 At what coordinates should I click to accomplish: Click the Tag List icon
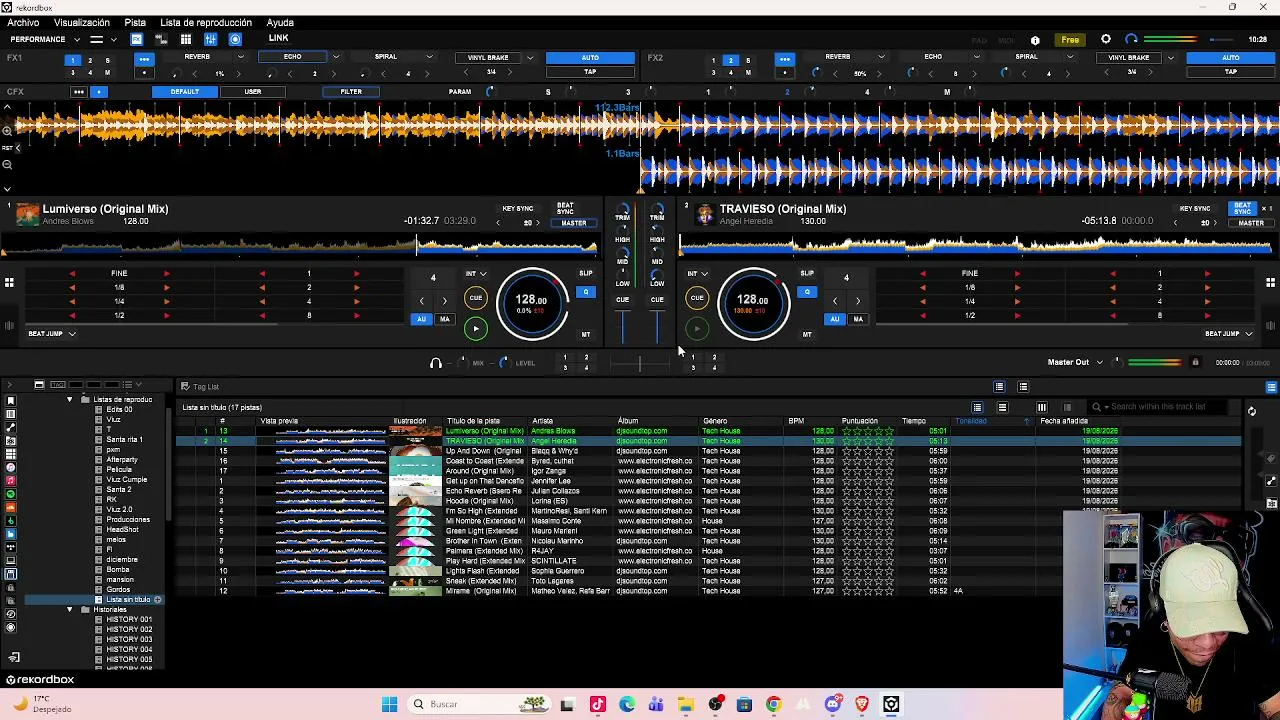(x=185, y=387)
